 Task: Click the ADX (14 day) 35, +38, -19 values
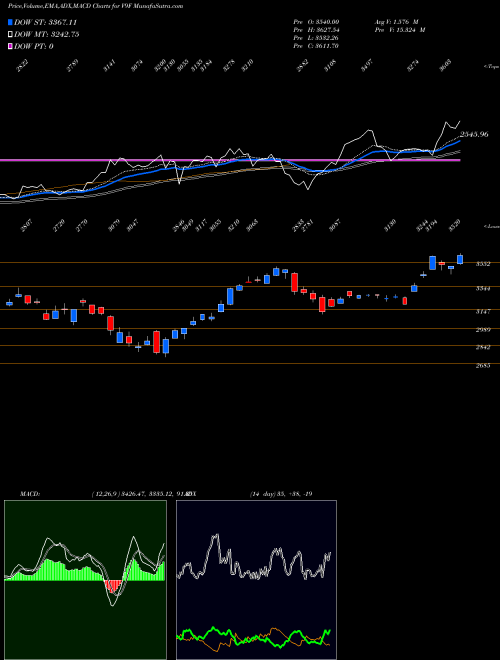pyautogui.click(x=281, y=493)
